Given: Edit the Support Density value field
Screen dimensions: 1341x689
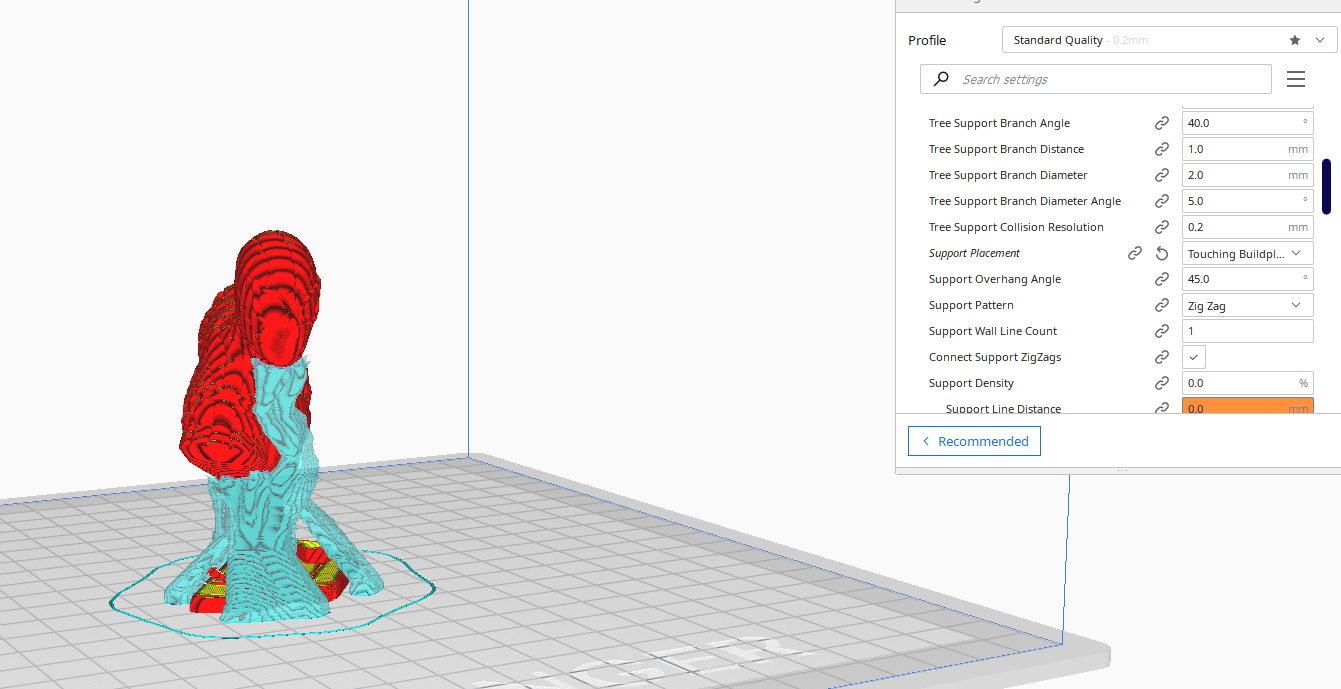Looking at the screenshot, I should [x=1238, y=383].
